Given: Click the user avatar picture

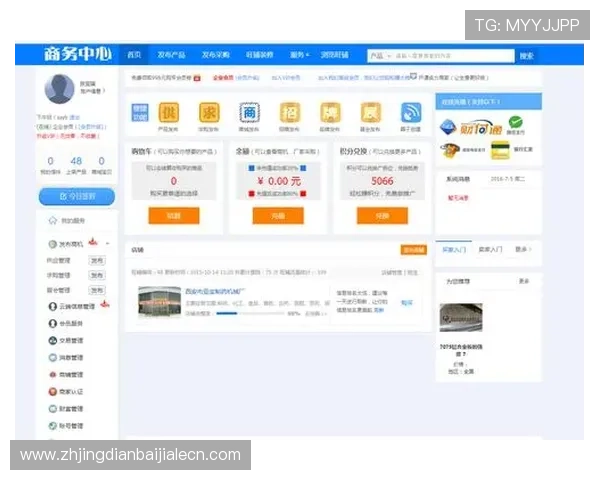Looking at the screenshot, I should [x=59, y=89].
